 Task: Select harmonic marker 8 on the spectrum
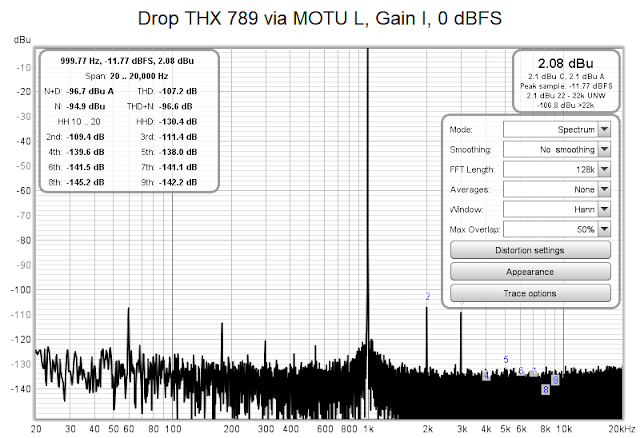point(546,389)
